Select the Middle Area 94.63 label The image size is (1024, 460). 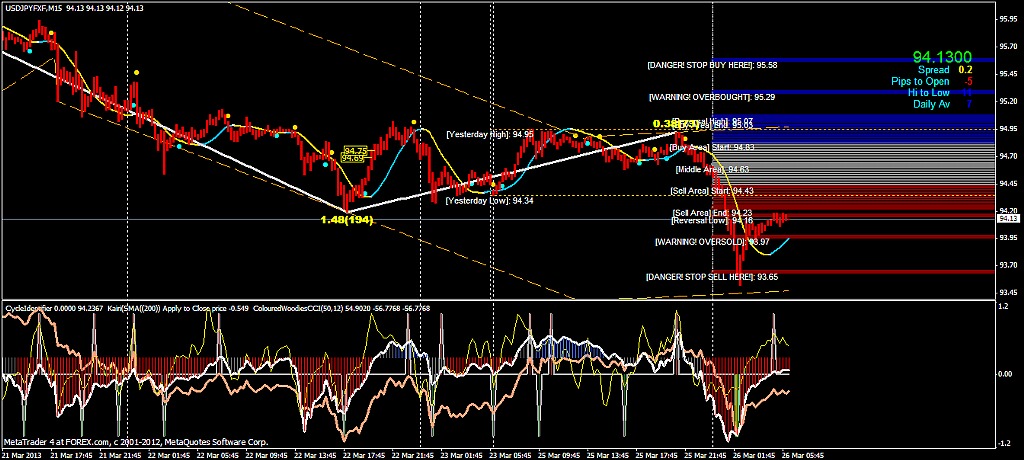(x=712, y=169)
